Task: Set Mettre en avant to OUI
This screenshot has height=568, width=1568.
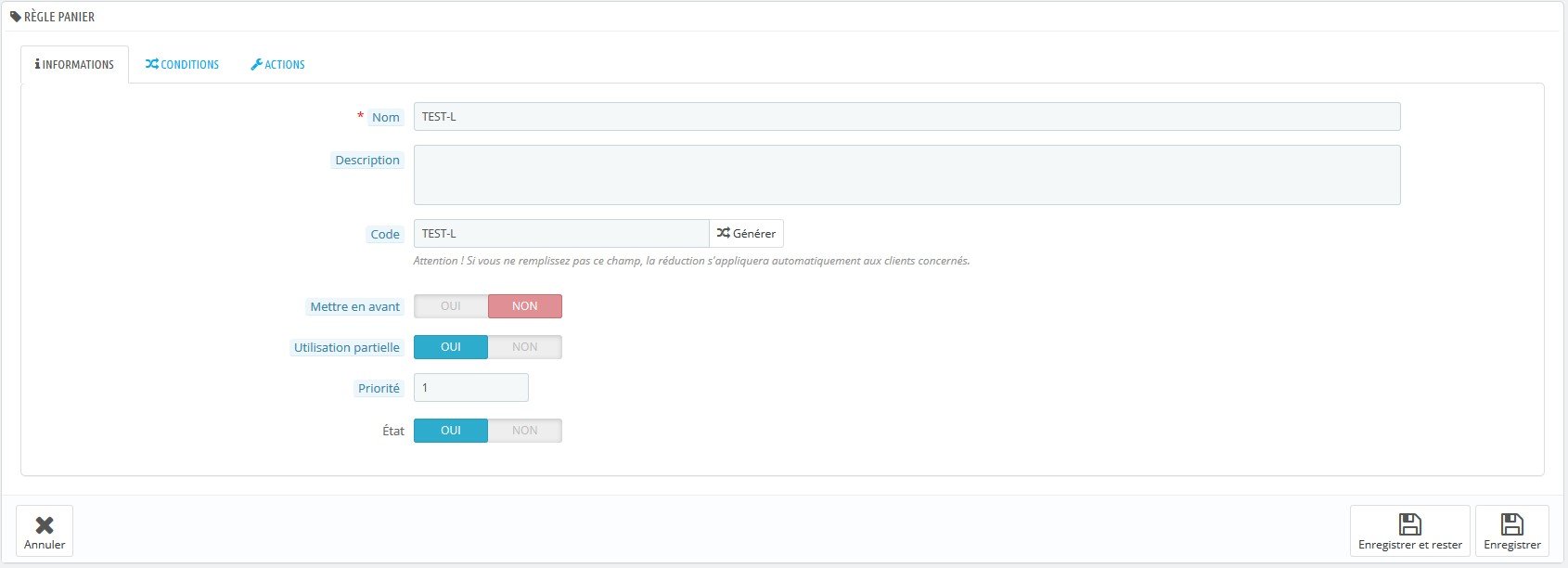Action: pos(451,306)
